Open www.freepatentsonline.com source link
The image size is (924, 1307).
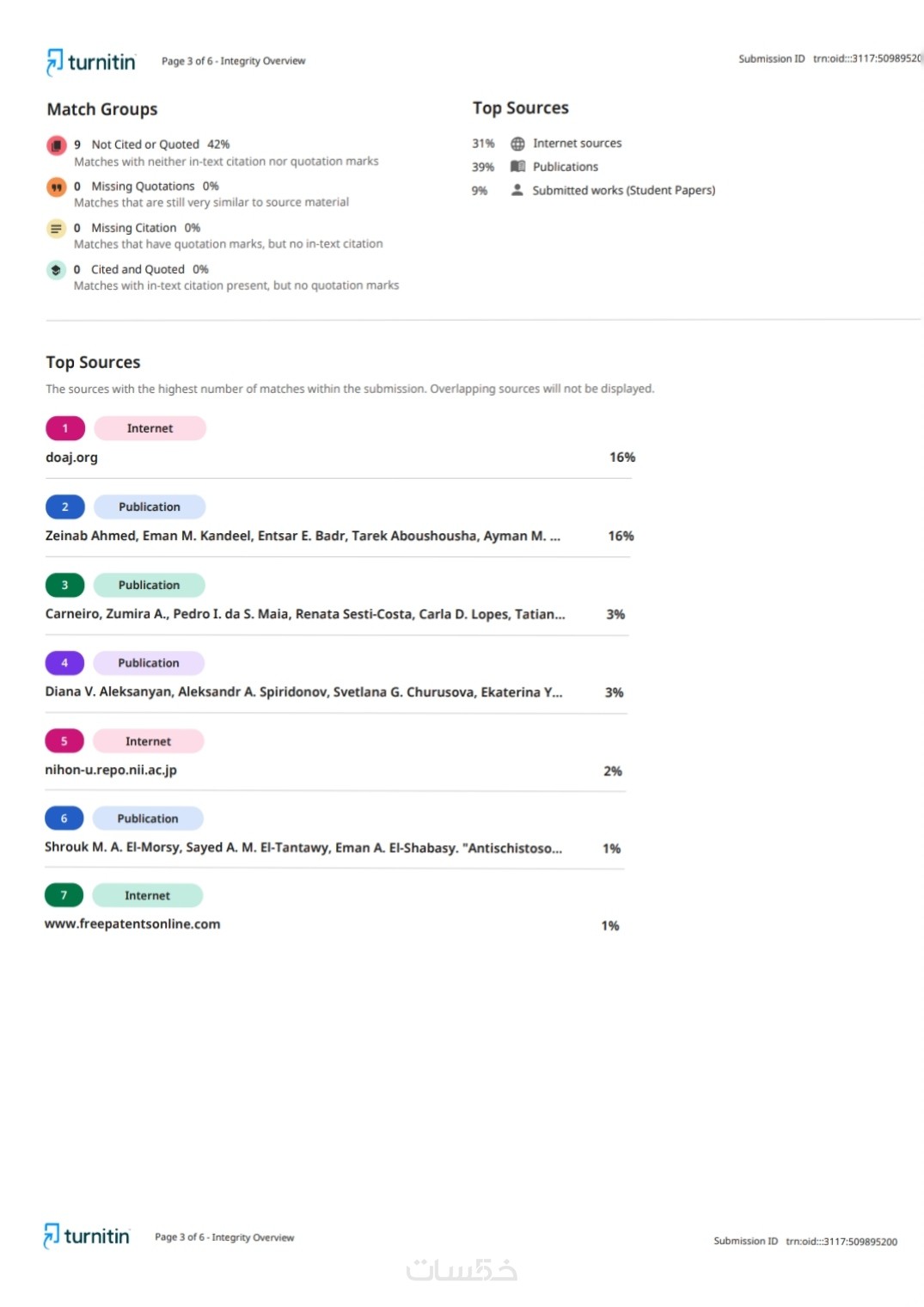click(x=132, y=924)
